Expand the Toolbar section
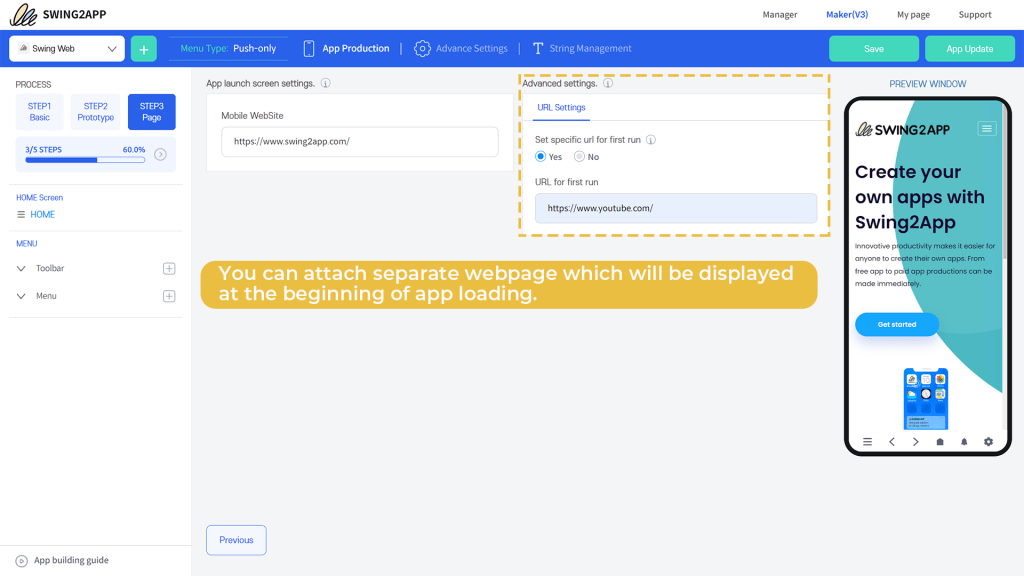The image size is (1024, 576). [x=21, y=268]
